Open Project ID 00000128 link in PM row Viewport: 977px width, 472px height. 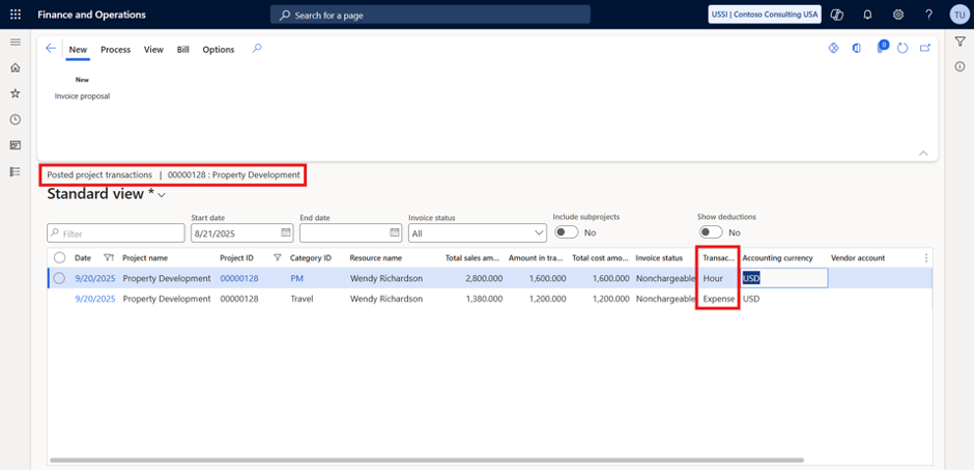pyautogui.click(x=239, y=278)
